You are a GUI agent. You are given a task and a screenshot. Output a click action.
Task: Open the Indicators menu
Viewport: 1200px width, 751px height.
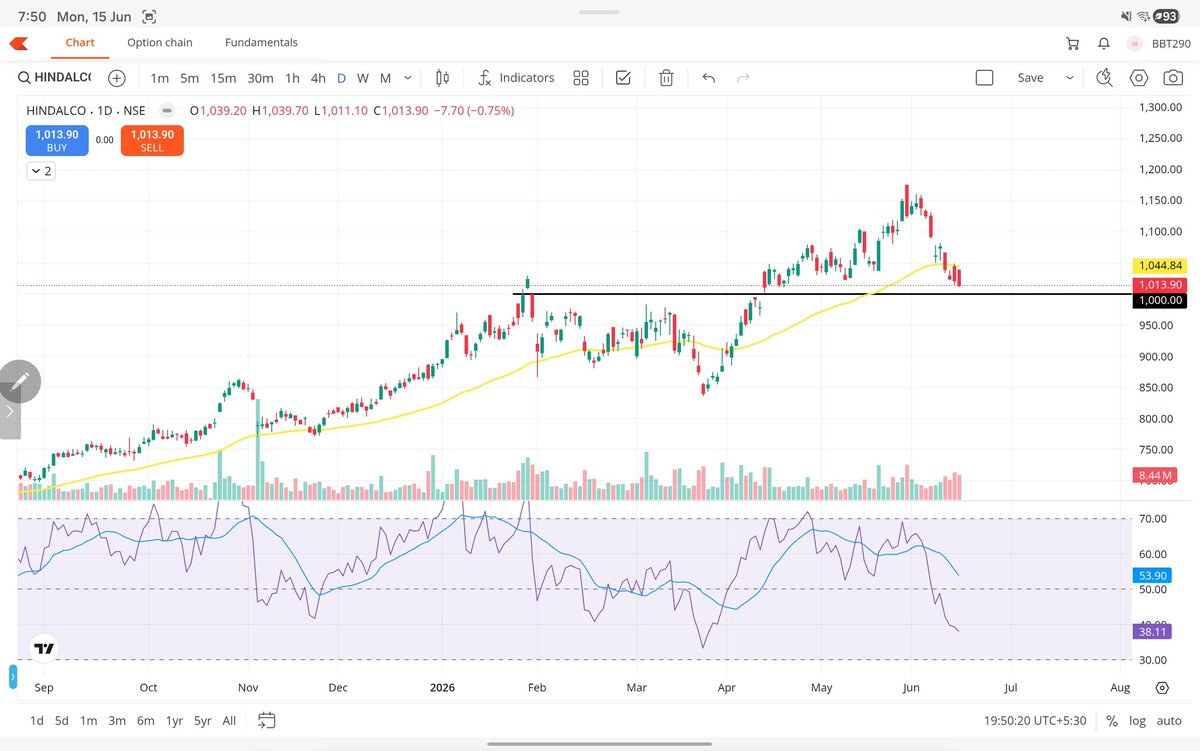point(516,78)
